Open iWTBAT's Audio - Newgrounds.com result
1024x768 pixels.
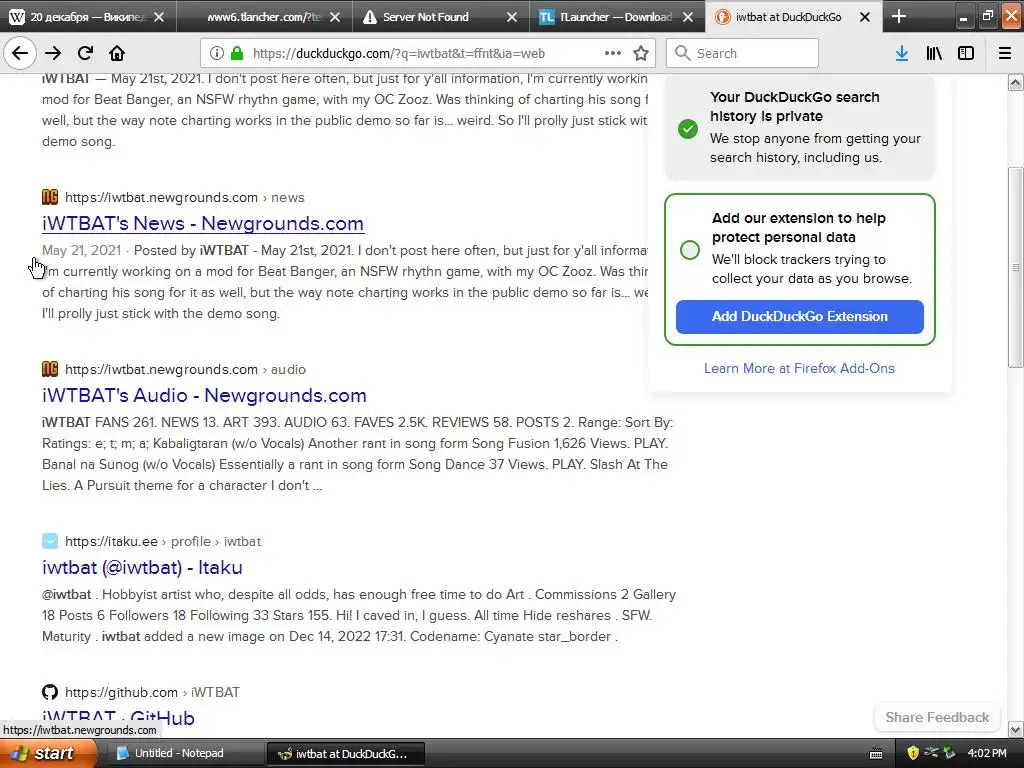[x=204, y=395]
